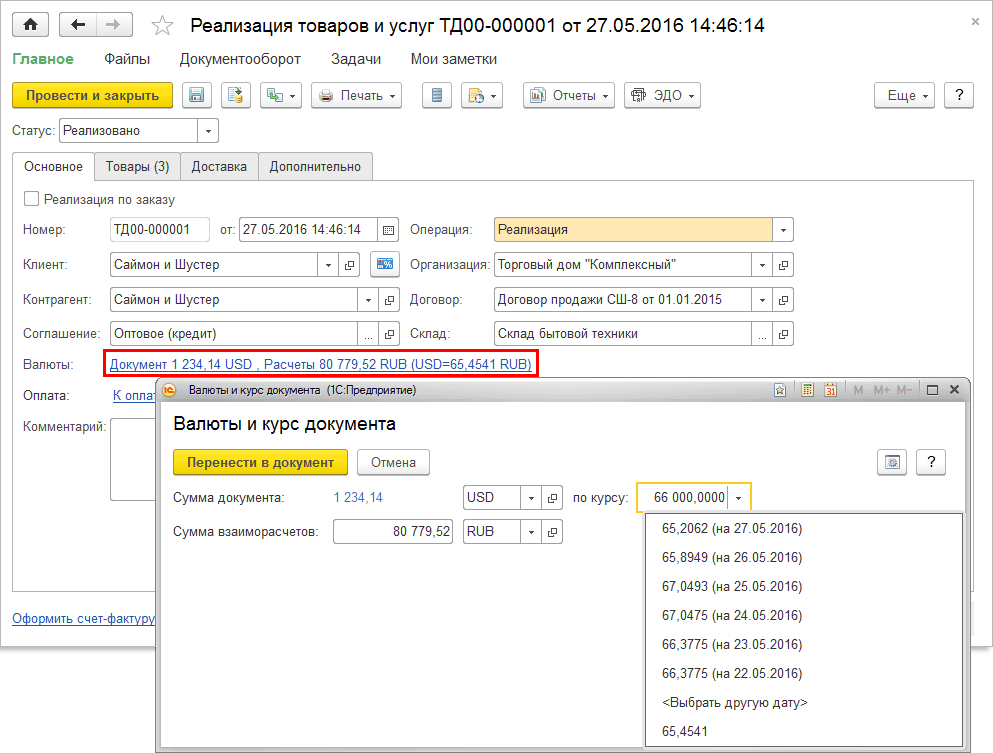
Task: Open the create-based-on dropdown icon
Action: (x=281, y=96)
